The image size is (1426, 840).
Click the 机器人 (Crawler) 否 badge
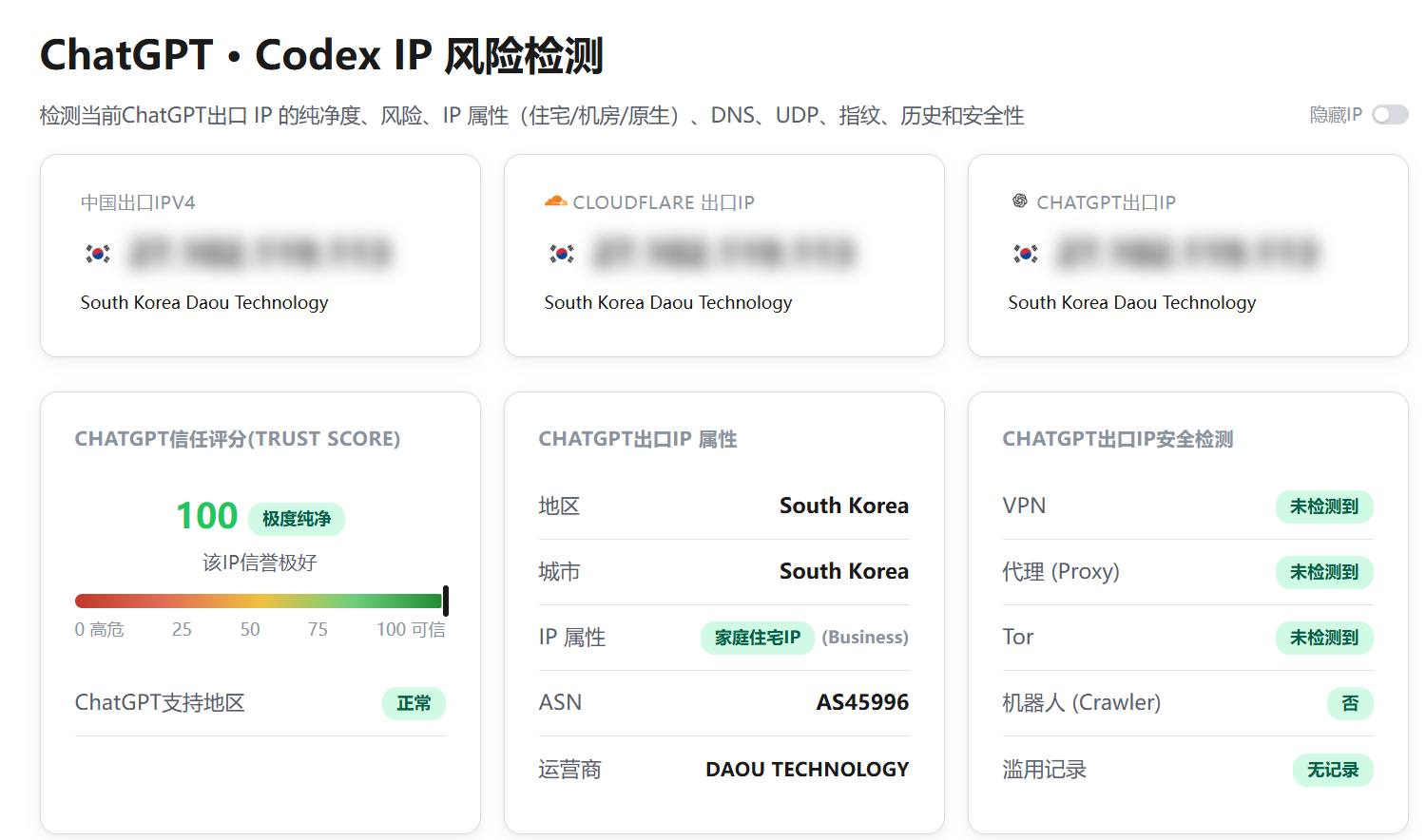[x=1350, y=703]
